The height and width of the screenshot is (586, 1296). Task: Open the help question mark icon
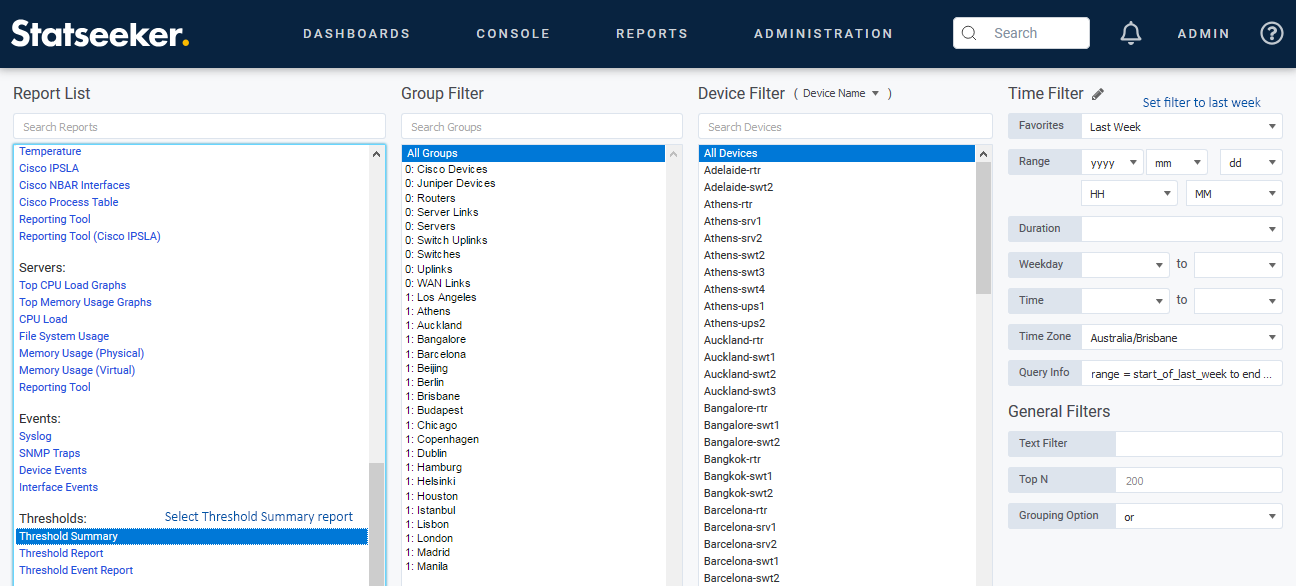pos(1271,33)
